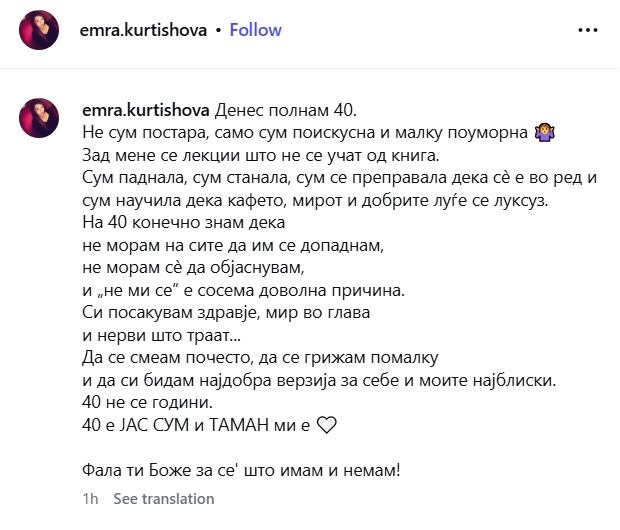This screenshot has height=530, width=620.
Task: Click the closing line "Фала ти Боже"
Action: (x=240, y=469)
